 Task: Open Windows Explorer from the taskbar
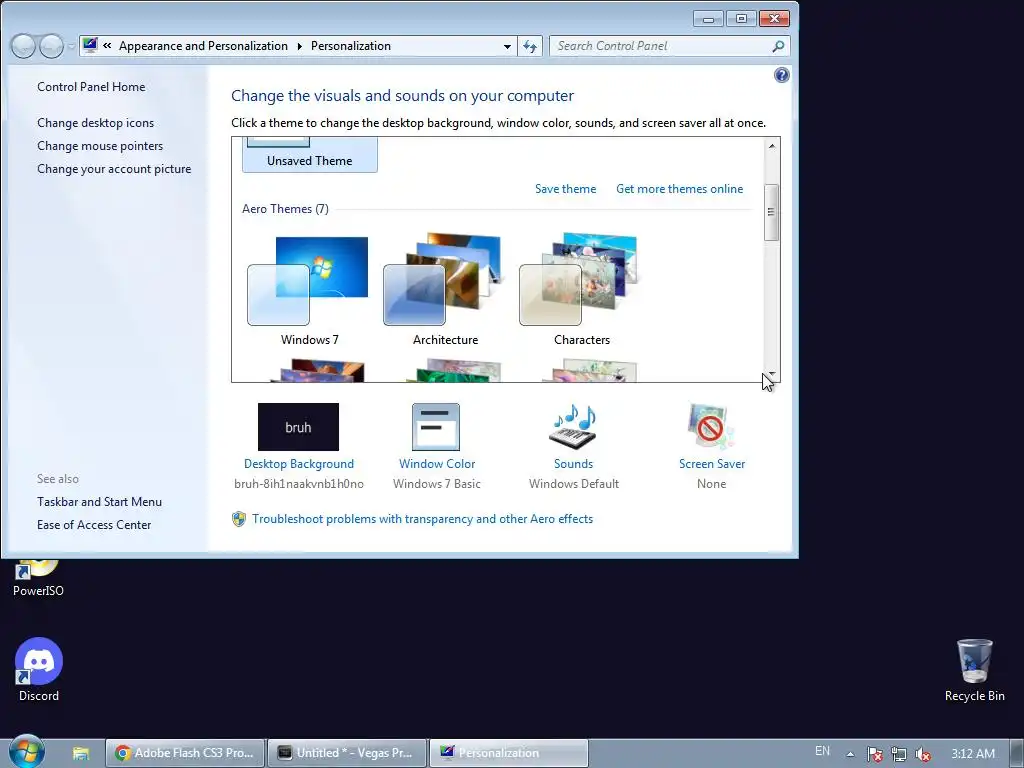tap(81, 753)
